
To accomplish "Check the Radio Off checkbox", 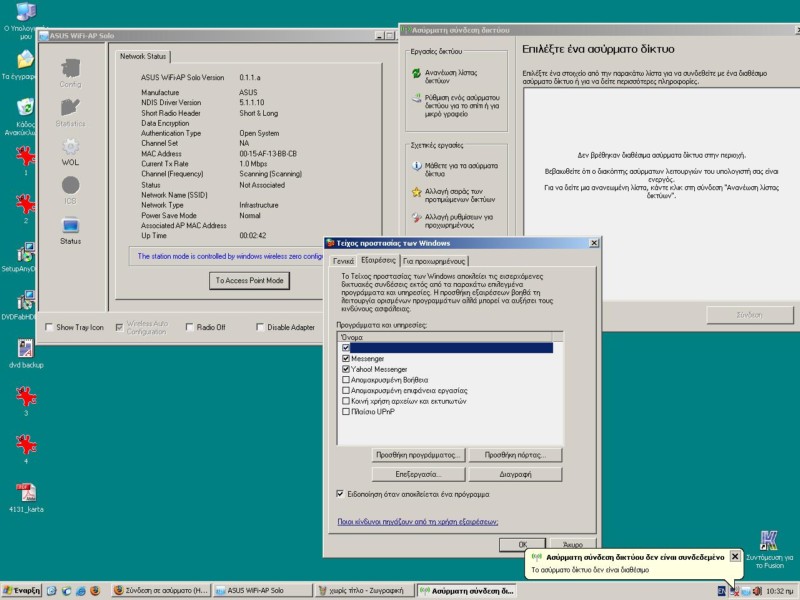I will 190,327.
